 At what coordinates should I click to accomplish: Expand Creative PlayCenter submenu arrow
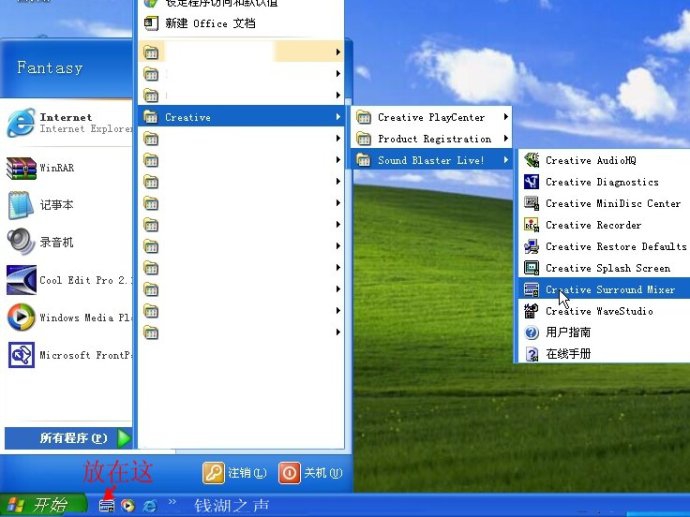(506, 117)
